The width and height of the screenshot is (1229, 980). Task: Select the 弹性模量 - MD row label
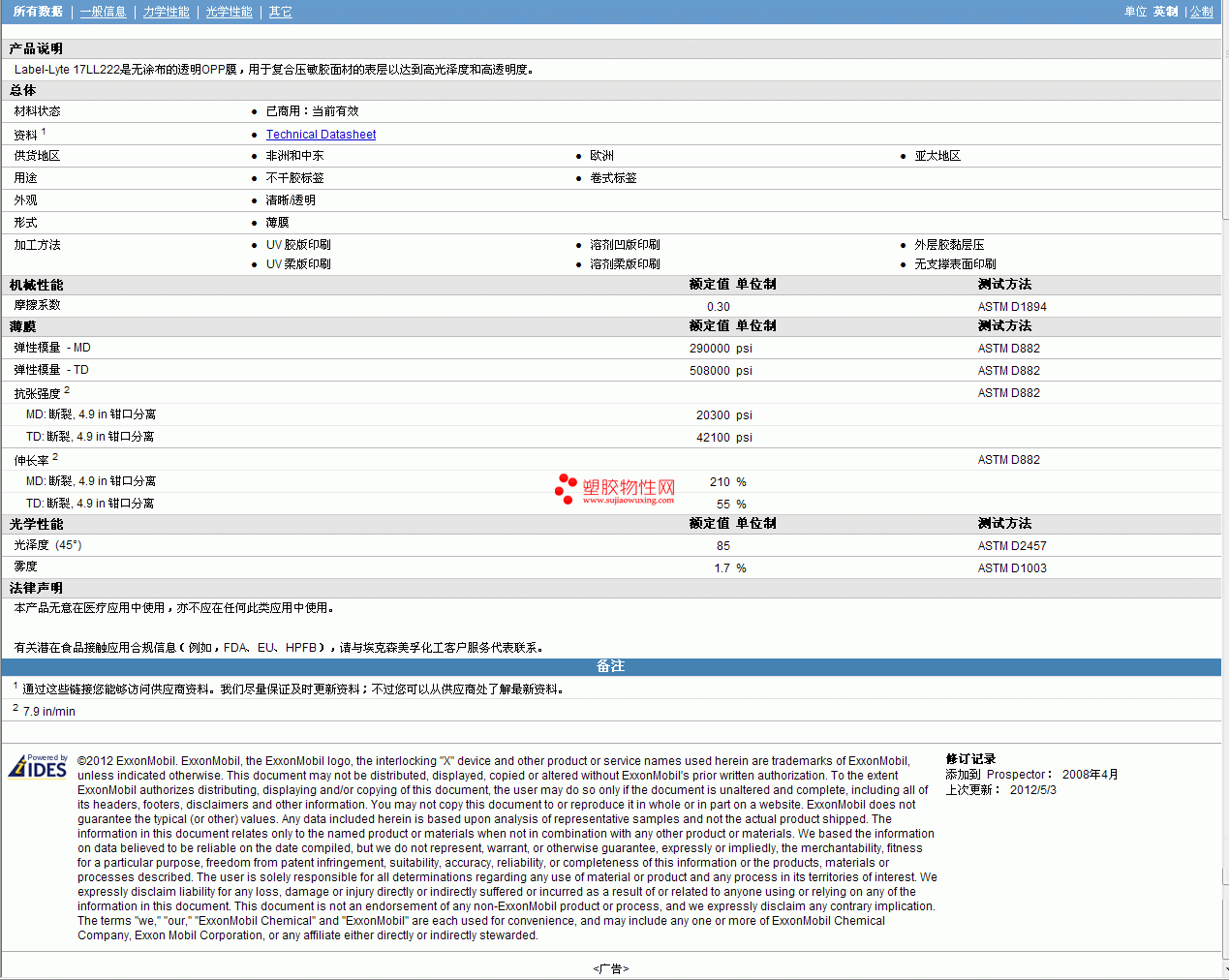point(52,348)
